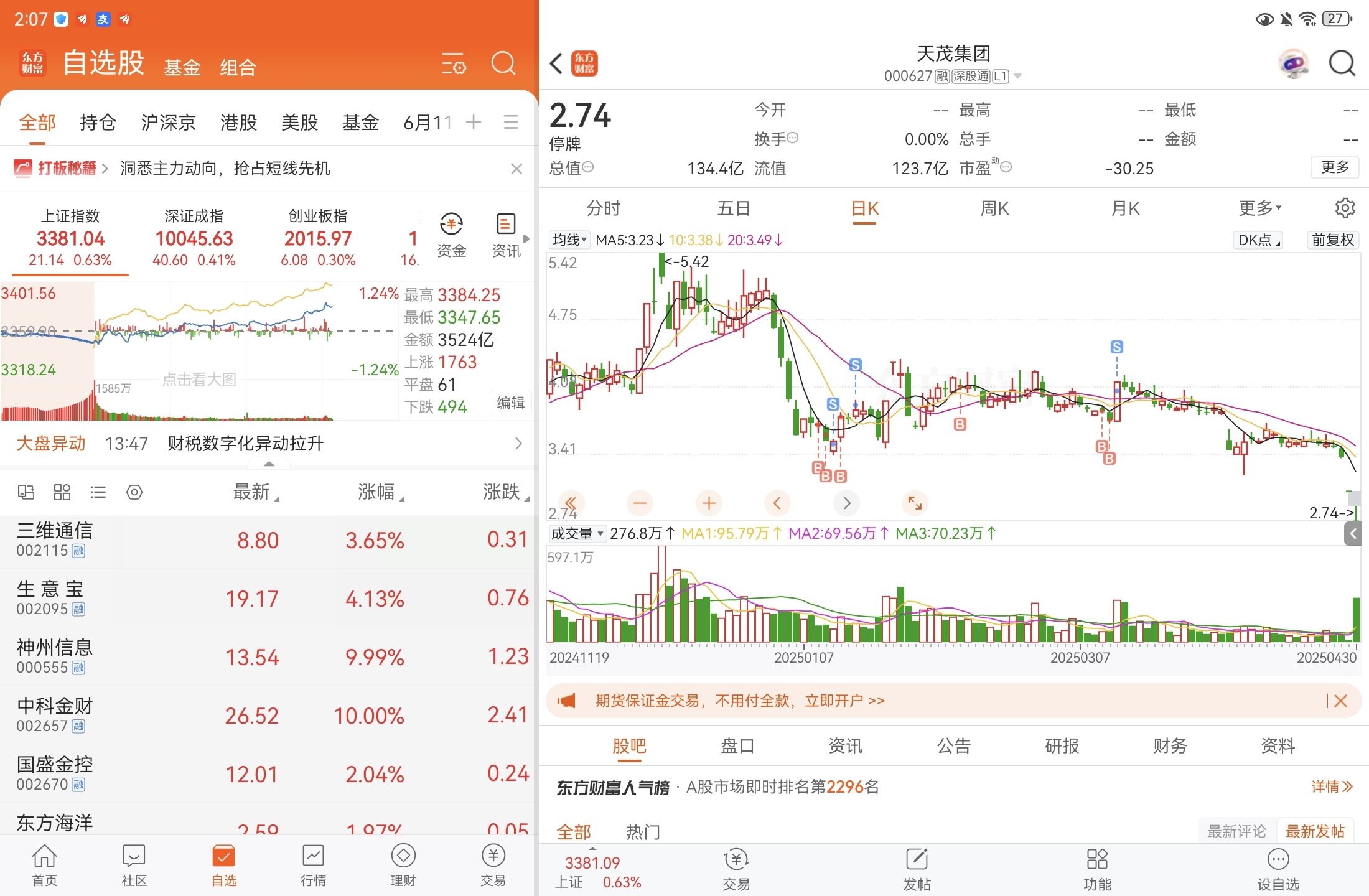
Task: Open the 公告 announcements tab
Action: [954, 745]
